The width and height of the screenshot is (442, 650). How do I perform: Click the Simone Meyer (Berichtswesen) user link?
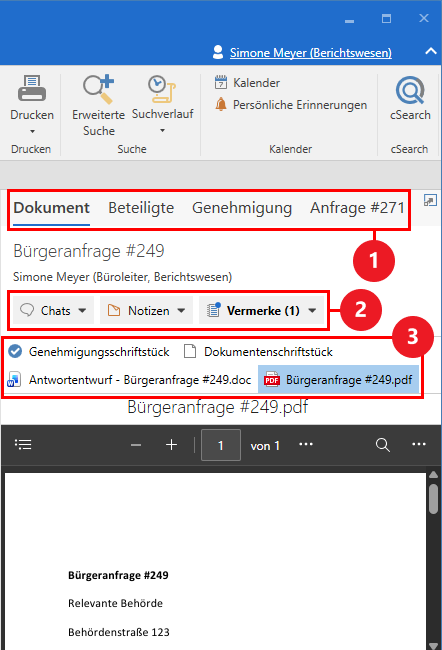pos(310,53)
